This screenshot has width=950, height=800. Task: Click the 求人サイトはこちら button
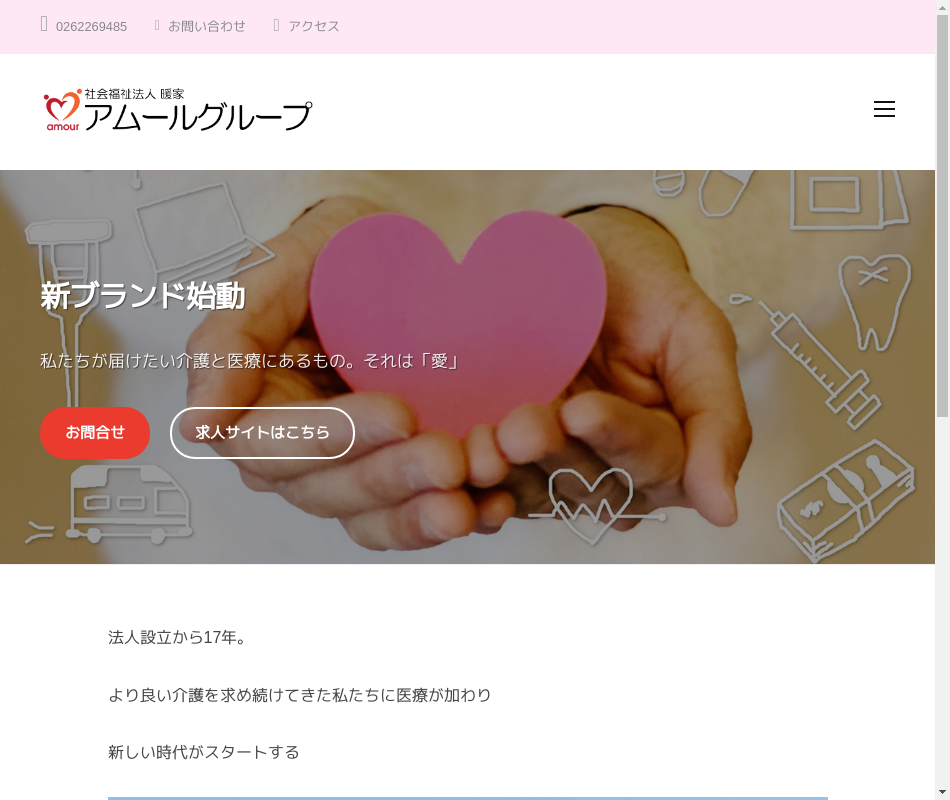262,433
